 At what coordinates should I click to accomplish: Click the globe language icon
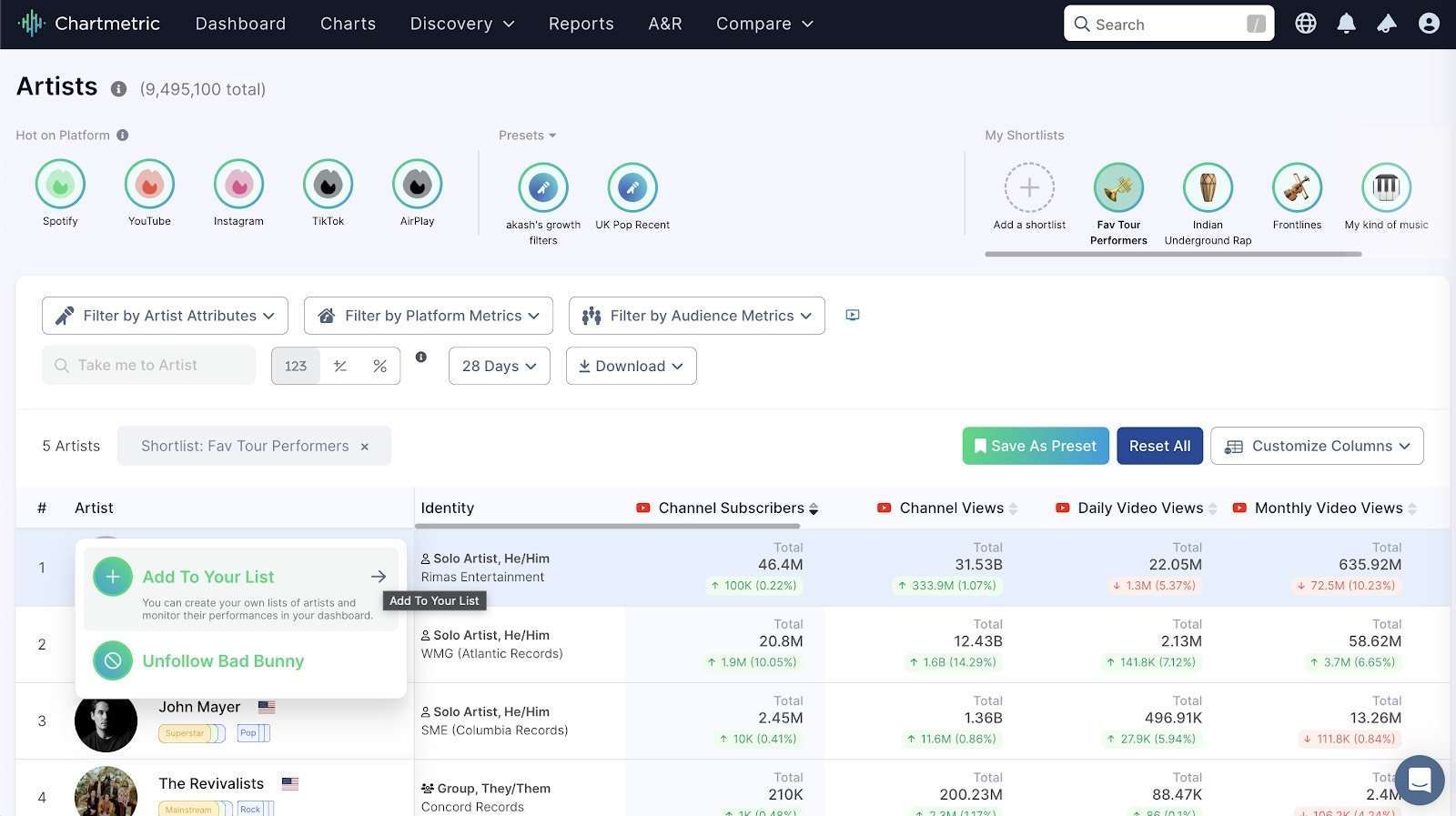pyautogui.click(x=1306, y=24)
